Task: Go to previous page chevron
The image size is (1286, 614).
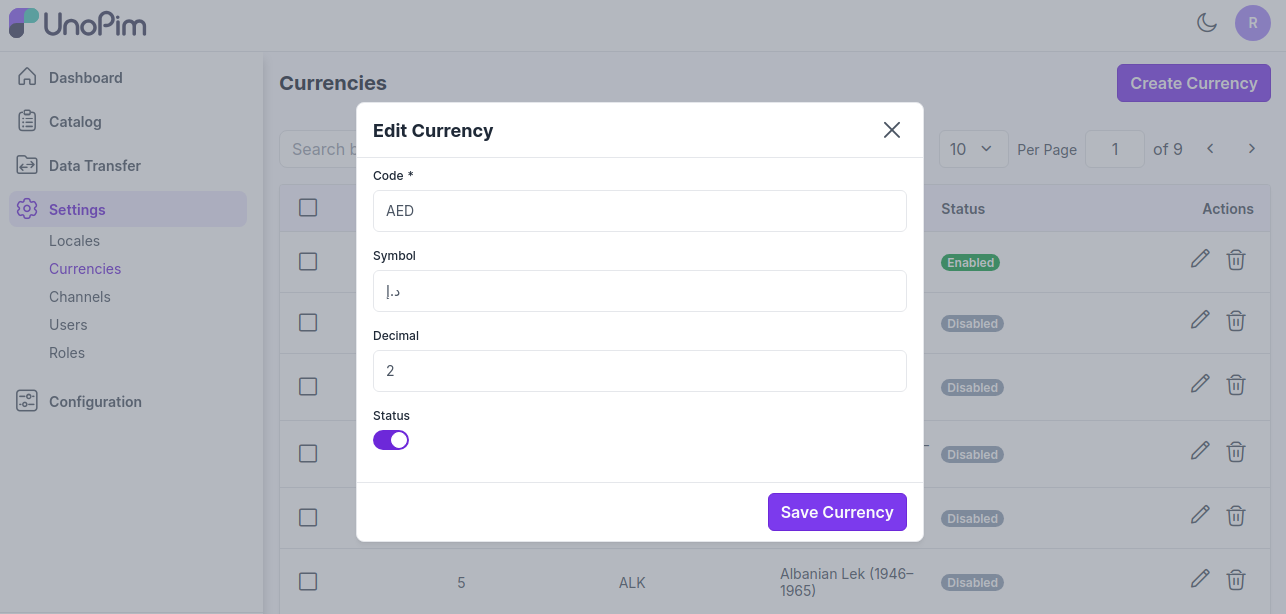Action: 1210,149
